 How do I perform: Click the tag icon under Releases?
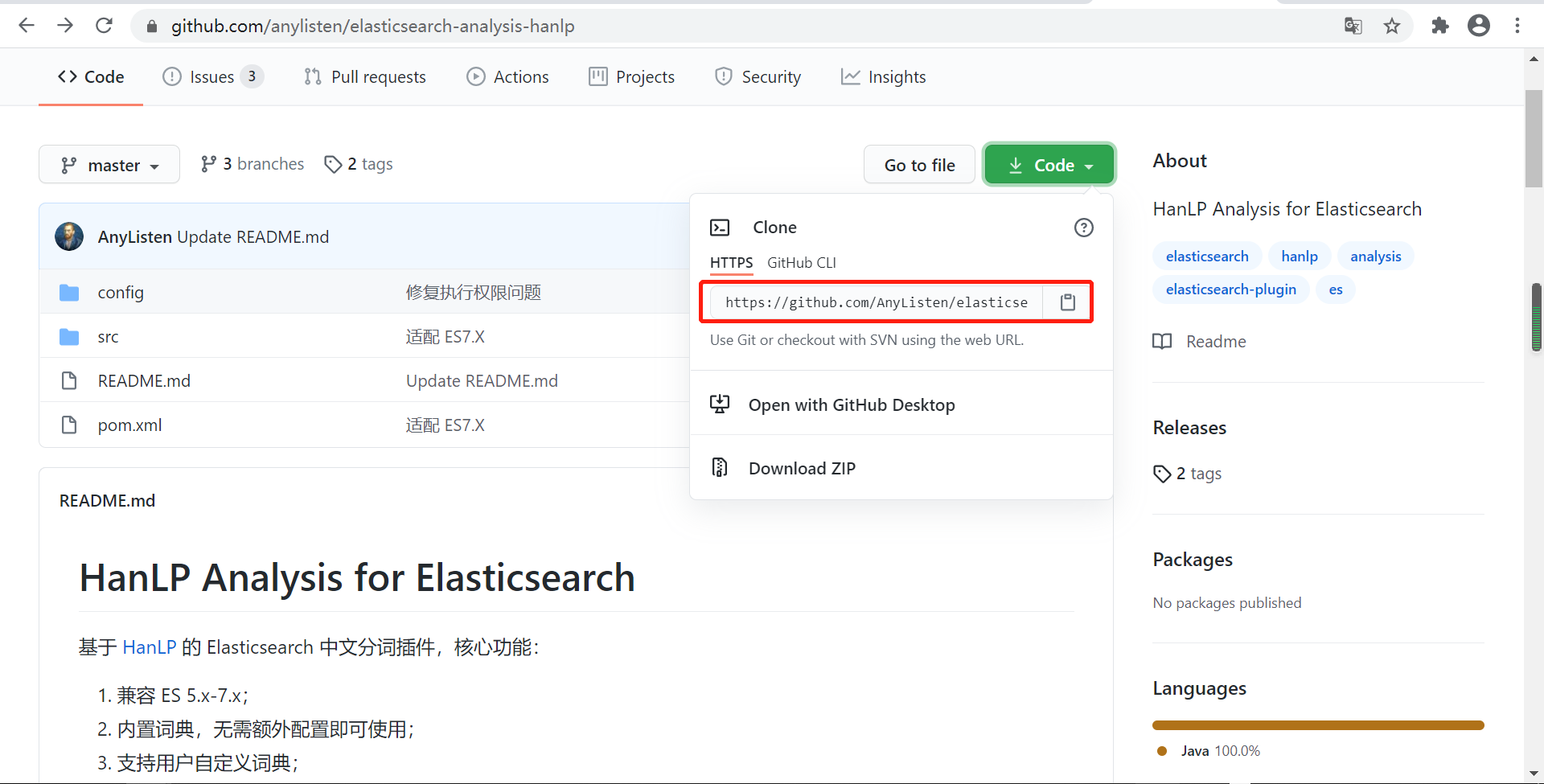click(x=1162, y=474)
